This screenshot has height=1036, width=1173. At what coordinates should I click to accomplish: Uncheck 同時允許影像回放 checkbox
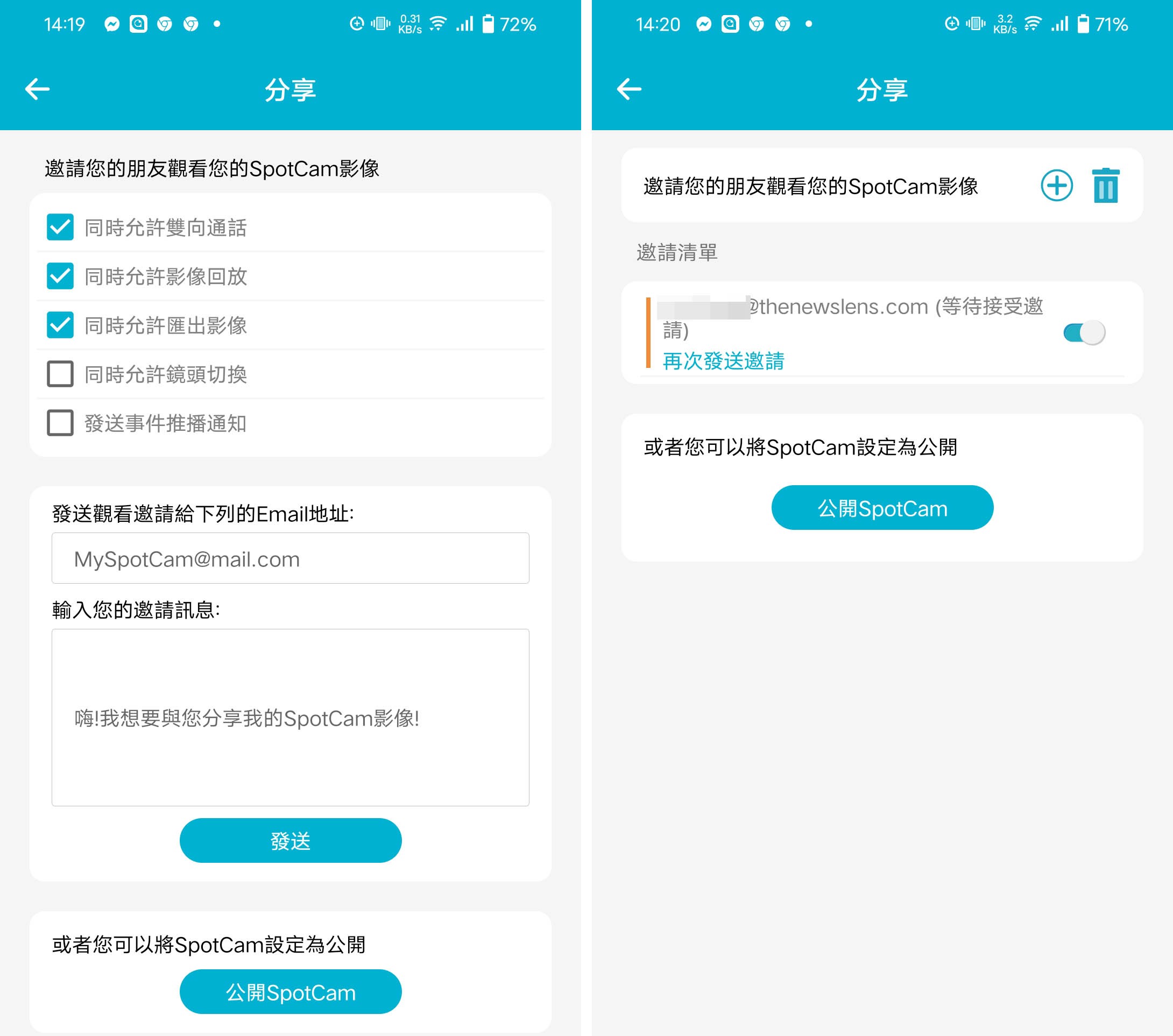(60, 276)
